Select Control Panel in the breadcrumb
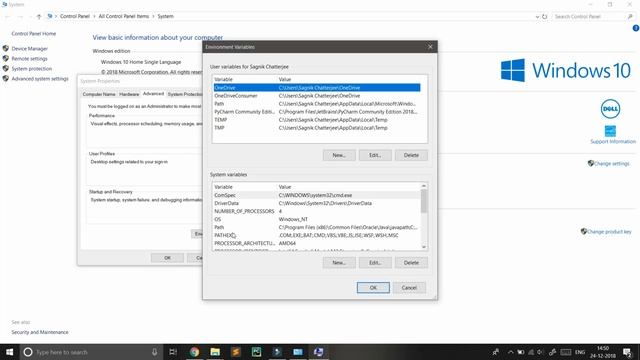640x360 pixels. click(x=75, y=16)
